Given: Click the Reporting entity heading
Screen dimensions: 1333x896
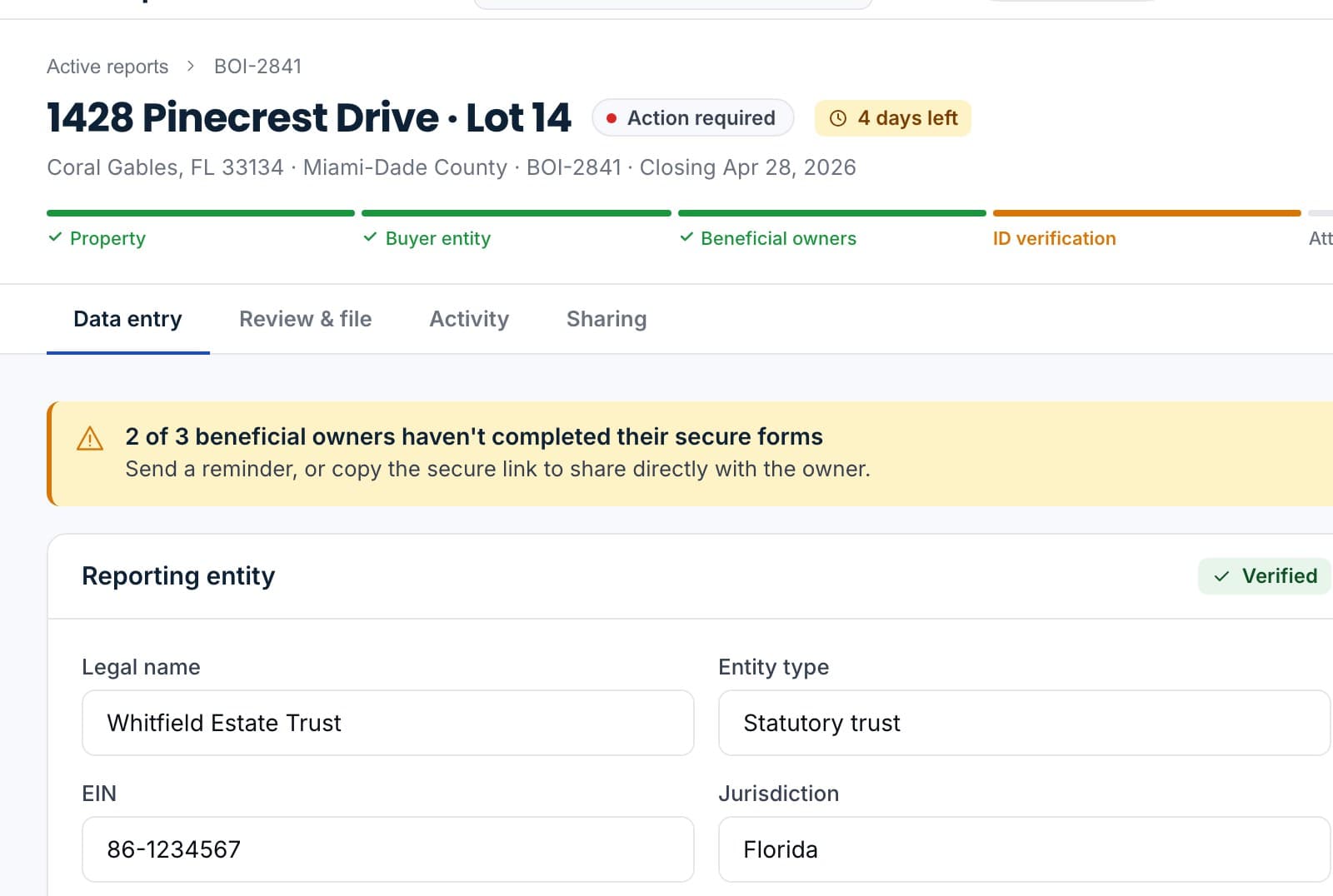Looking at the screenshot, I should point(178,576).
